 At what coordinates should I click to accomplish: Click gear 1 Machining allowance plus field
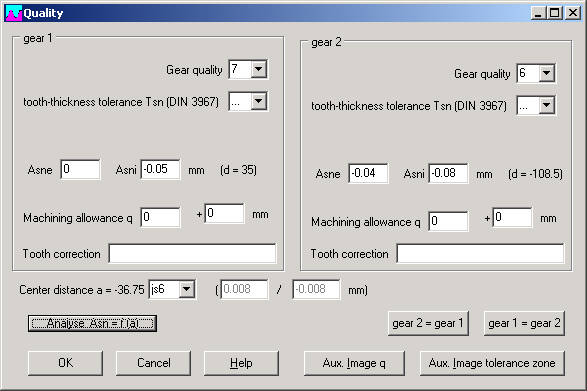(x=225, y=213)
